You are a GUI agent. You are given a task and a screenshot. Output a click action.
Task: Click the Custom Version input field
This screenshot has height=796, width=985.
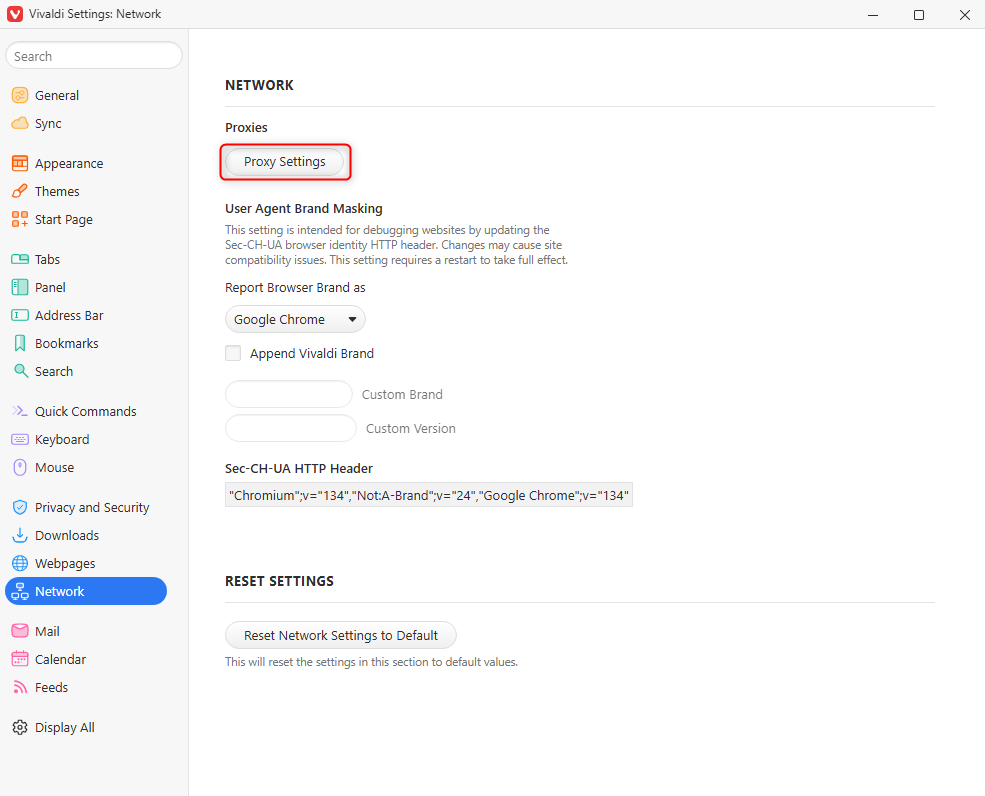tap(291, 428)
